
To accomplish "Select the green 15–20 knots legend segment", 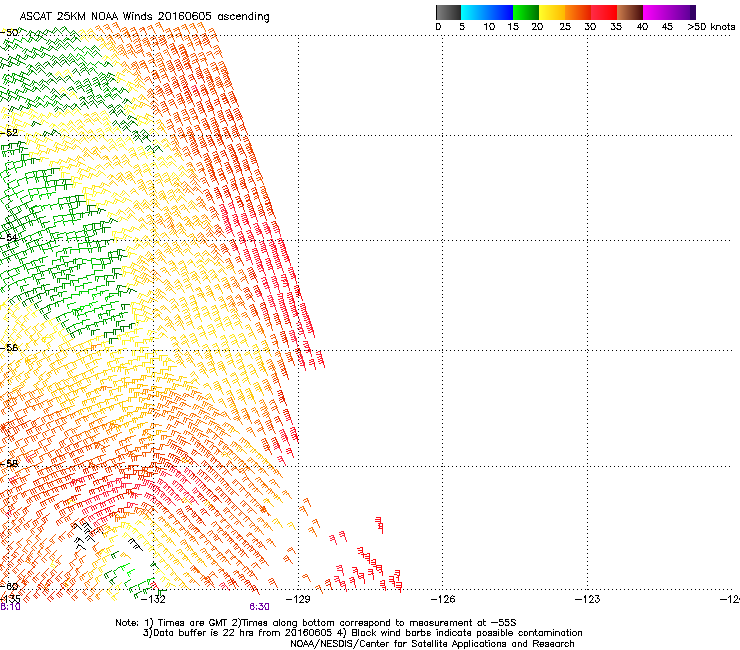I will coord(526,12).
